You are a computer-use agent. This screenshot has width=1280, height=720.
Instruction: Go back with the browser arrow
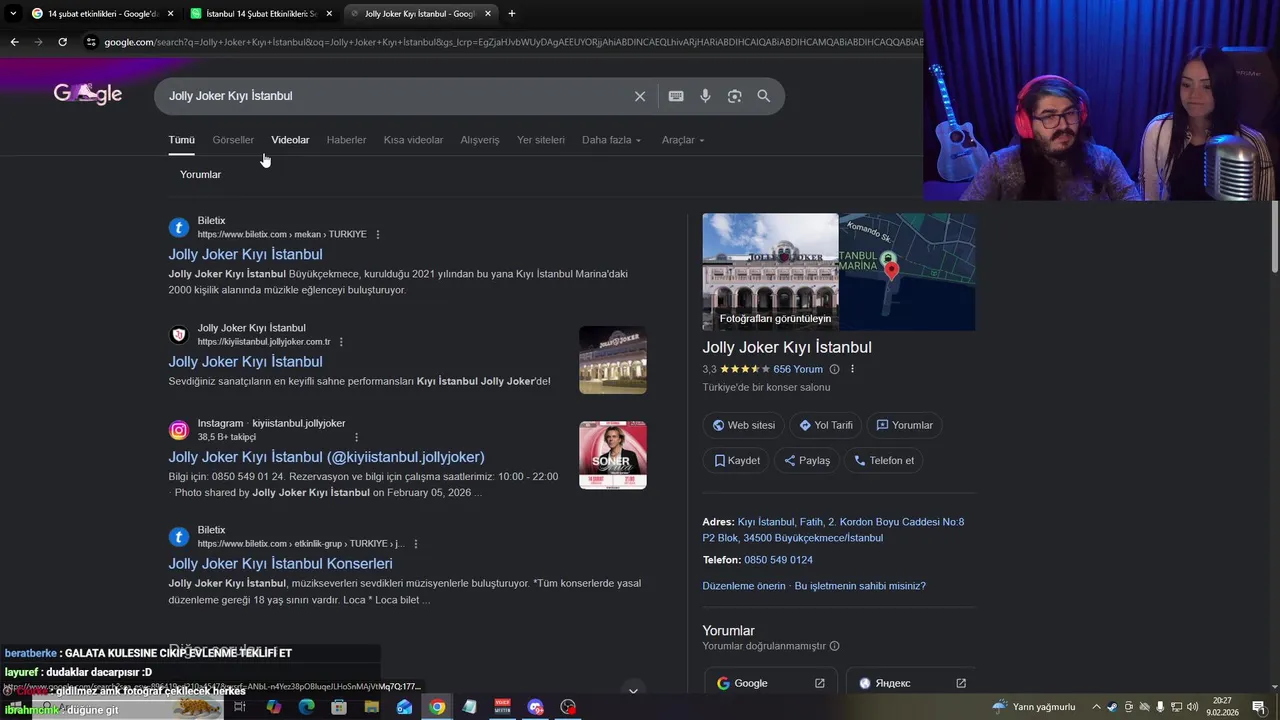[x=14, y=42]
